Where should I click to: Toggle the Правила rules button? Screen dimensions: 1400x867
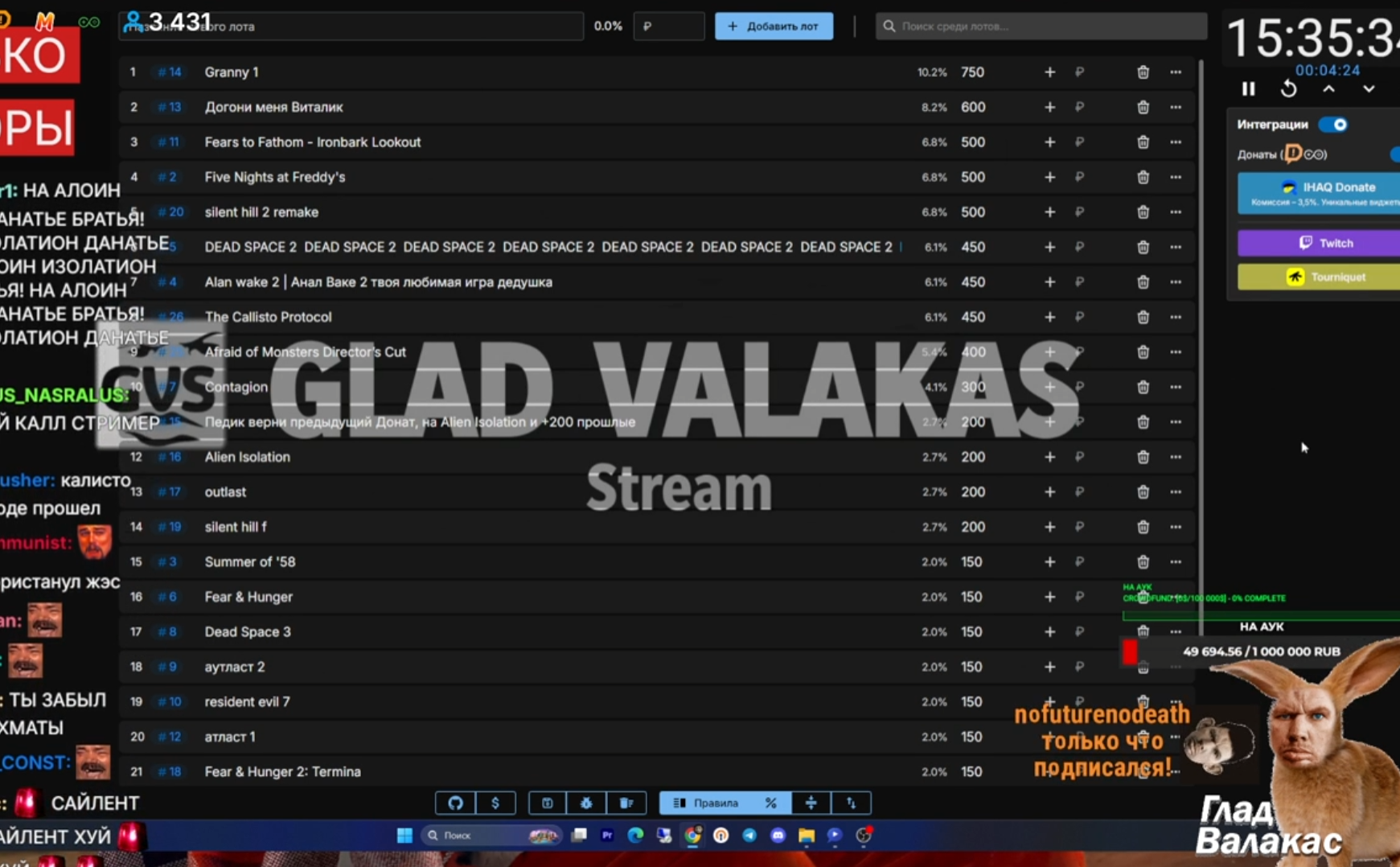[706, 803]
